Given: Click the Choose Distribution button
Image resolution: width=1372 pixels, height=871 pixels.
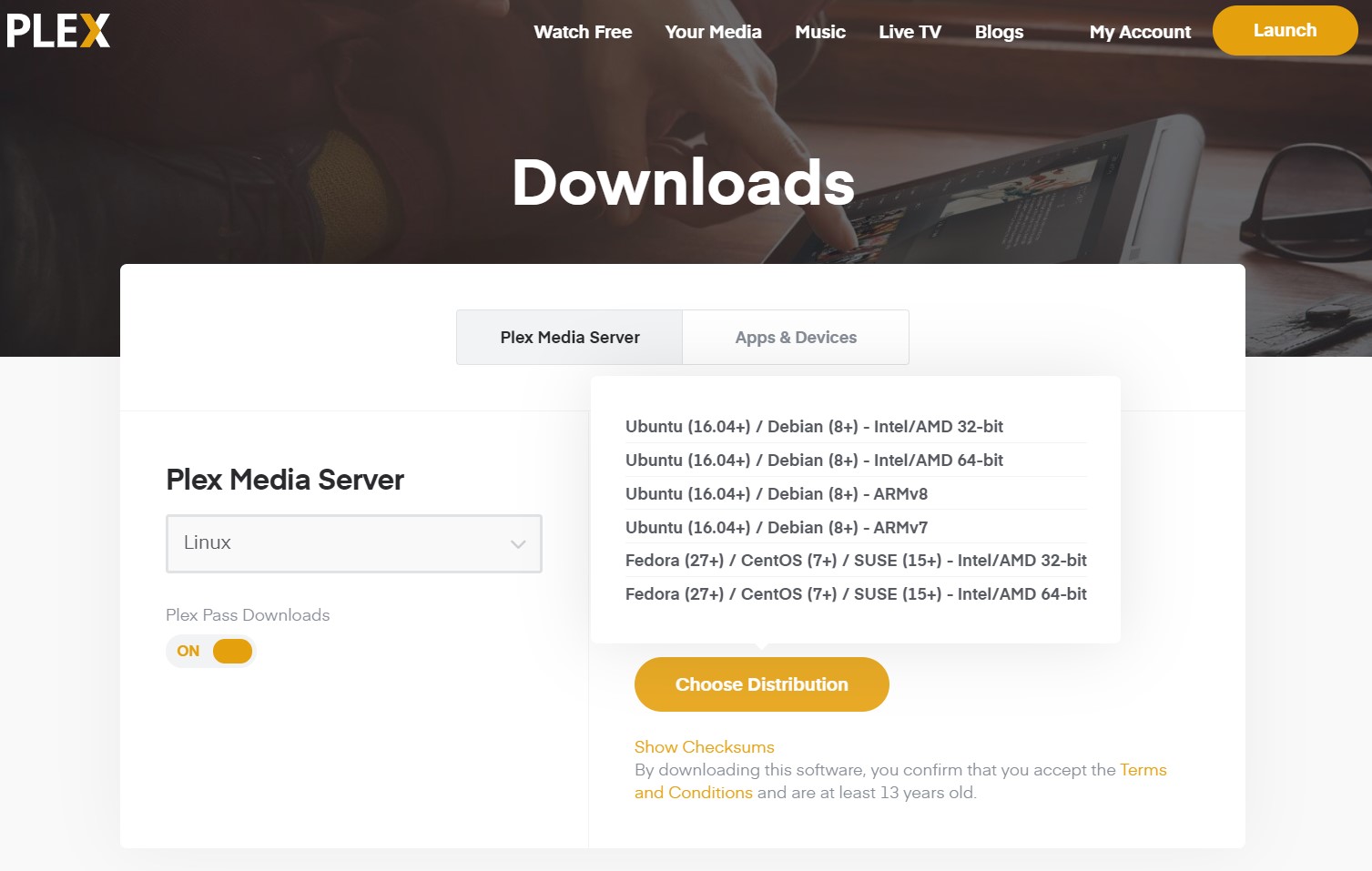Looking at the screenshot, I should pyautogui.click(x=762, y=684).
